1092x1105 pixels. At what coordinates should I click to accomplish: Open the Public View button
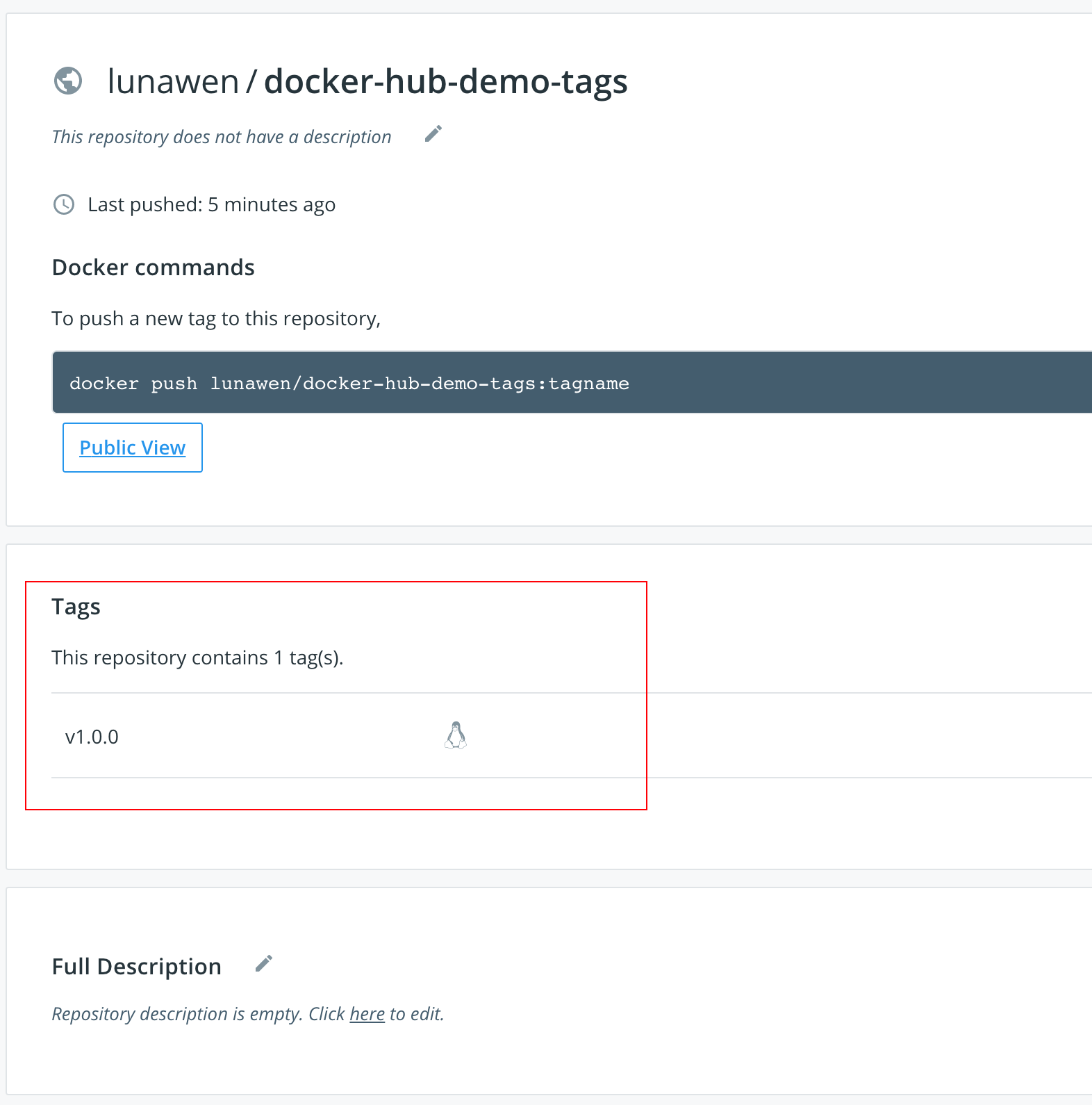[x=133, y=448]
